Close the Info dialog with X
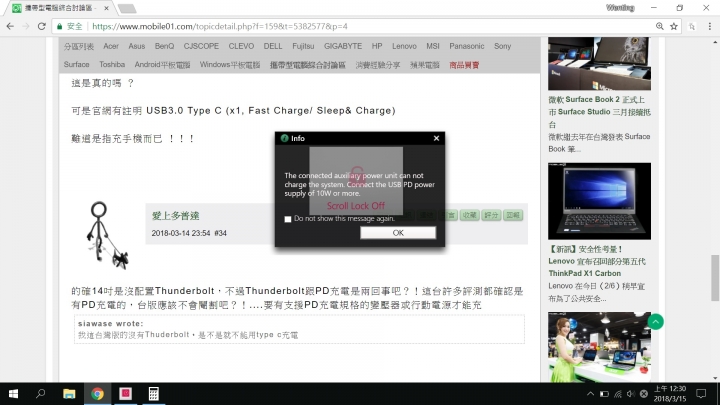The image size is (720, 405). 436,138
